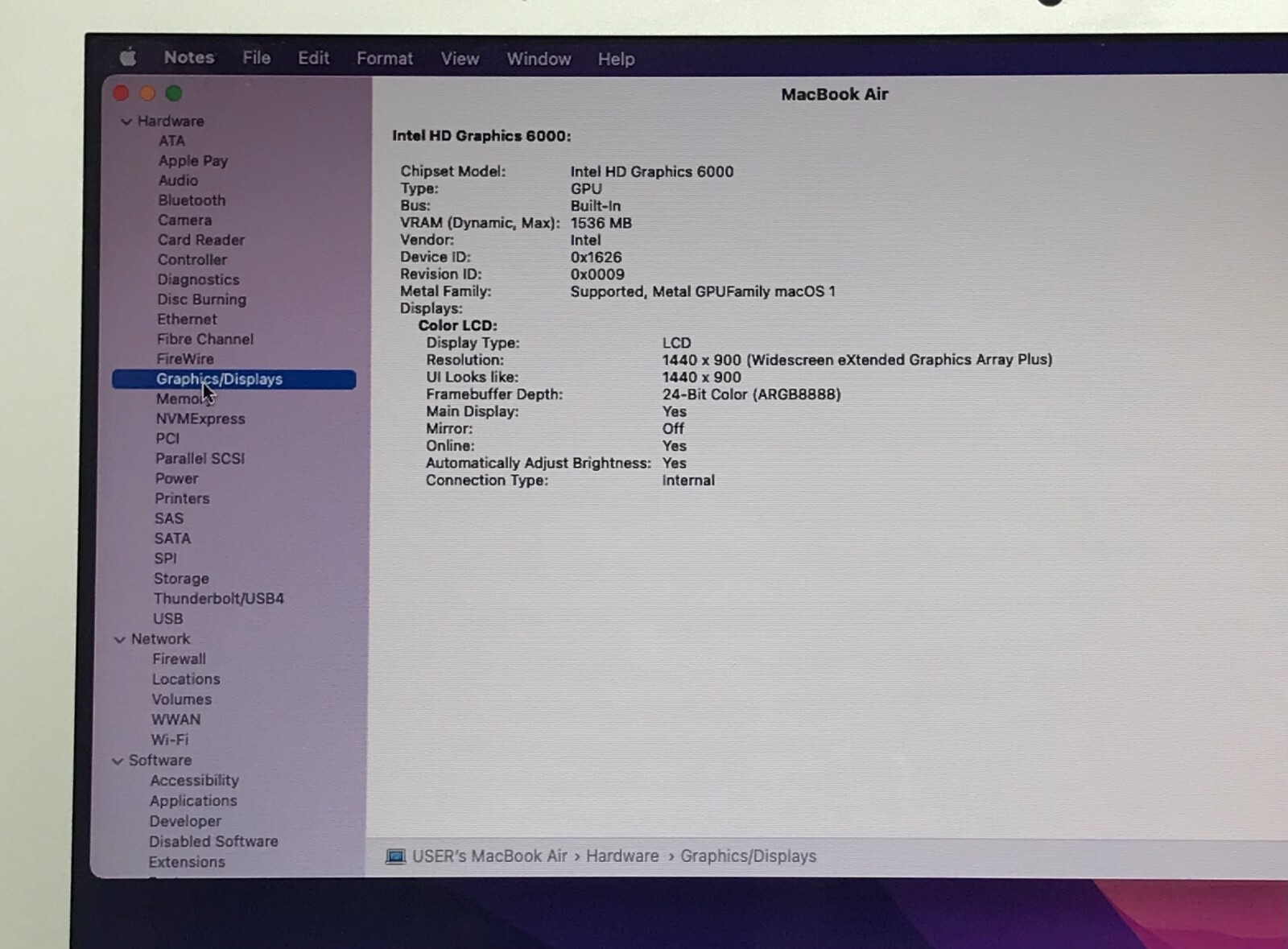1288x949 pixels.
Task: Select Parallel SCSI in the sidebar
Action: (x=200, y=459)
